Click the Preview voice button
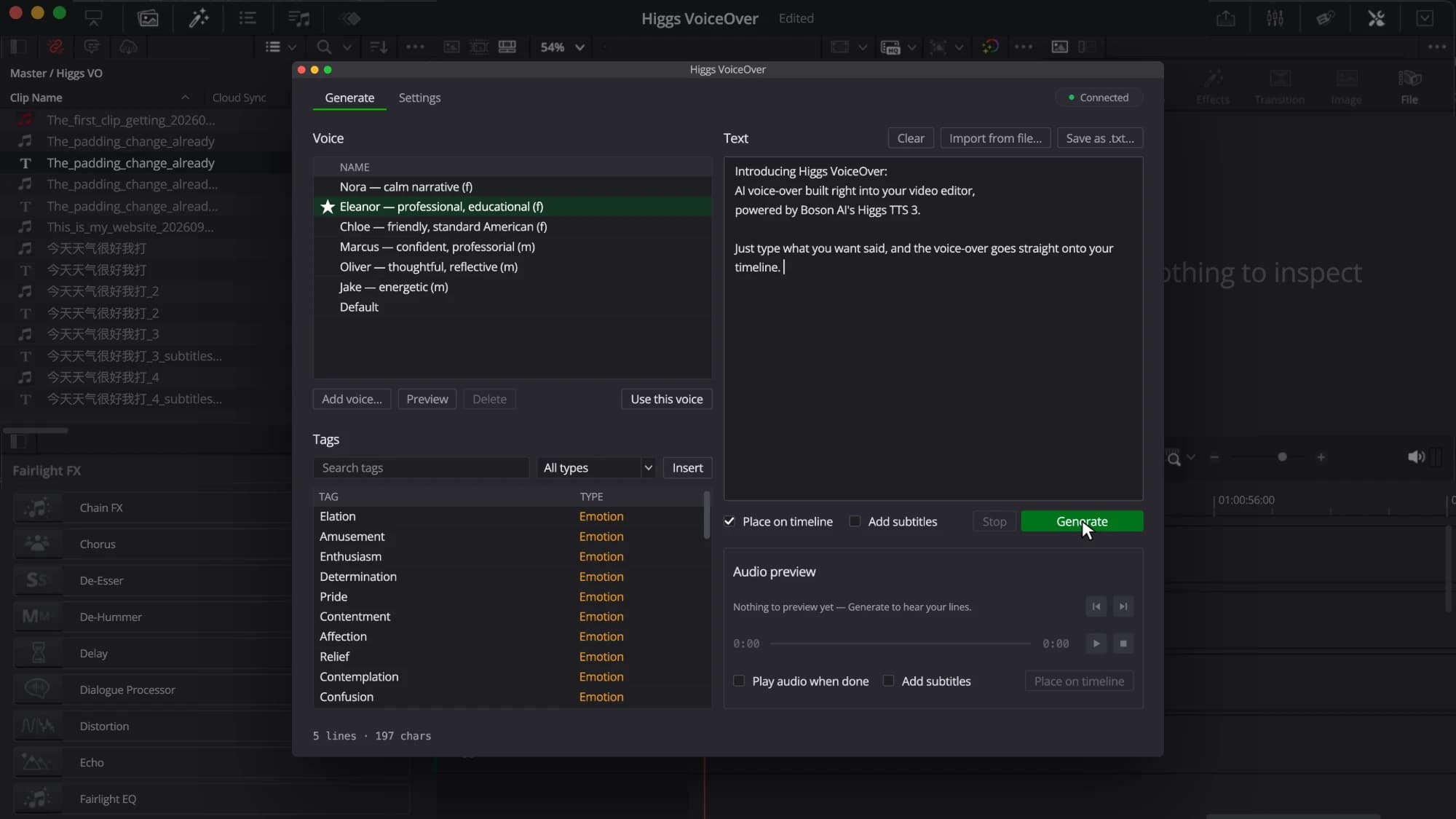 pyautogui.click(x=427, y=399)
